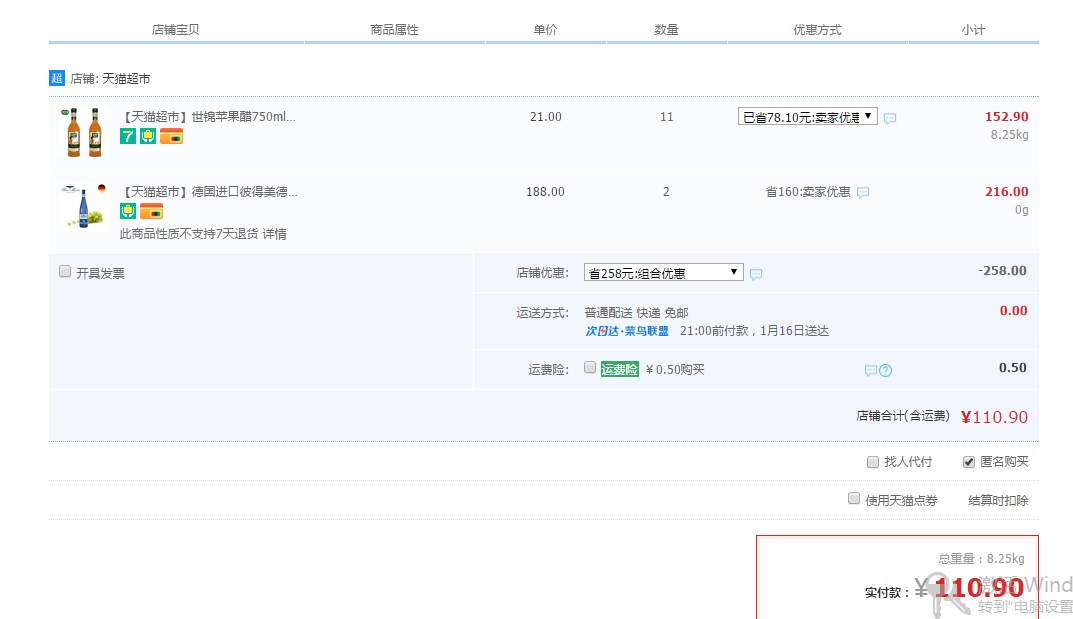Click the orange credit card icon under apple vinegar

tap(171, 137)
